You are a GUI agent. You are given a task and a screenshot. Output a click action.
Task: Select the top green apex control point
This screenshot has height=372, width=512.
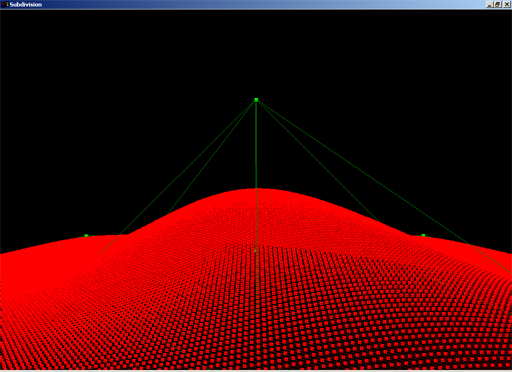(x=256, y=100)
